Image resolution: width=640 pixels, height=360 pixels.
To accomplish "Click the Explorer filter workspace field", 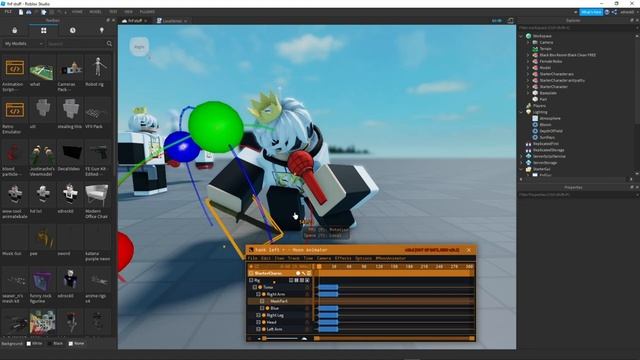I will tap(576, 28).
